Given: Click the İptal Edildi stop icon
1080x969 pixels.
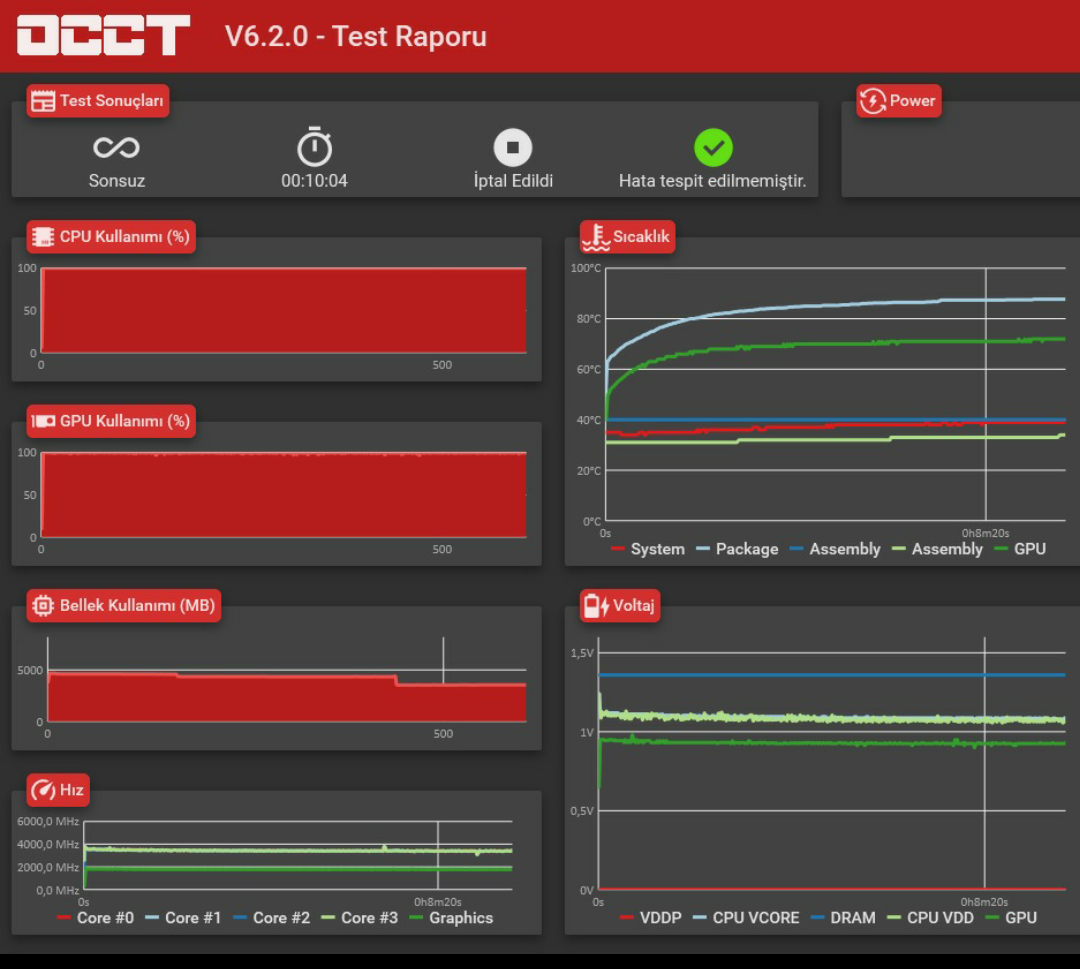Looking at the screenshot, I should click(x=512, y=147).
